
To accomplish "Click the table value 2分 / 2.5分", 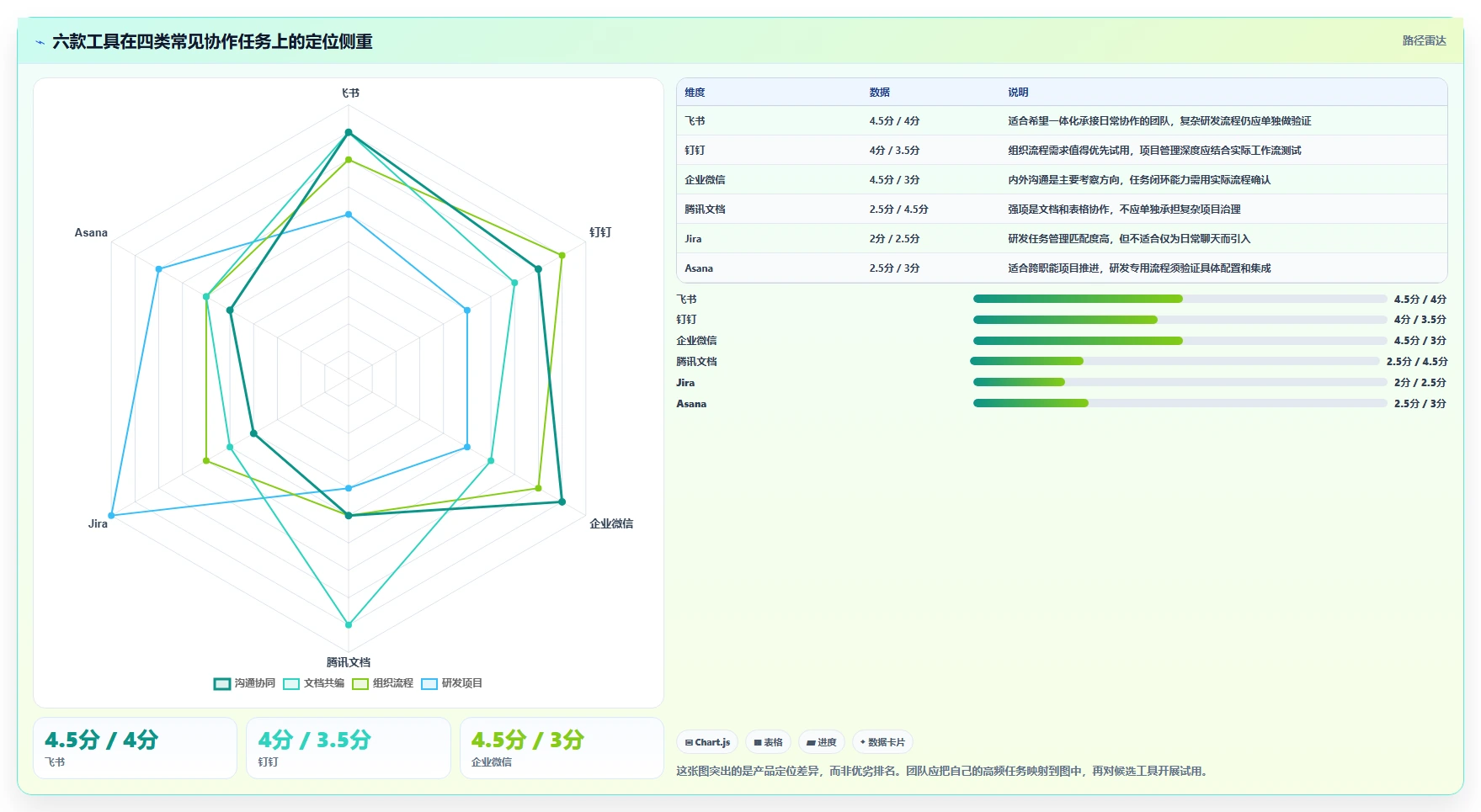I will click(894, 238).
